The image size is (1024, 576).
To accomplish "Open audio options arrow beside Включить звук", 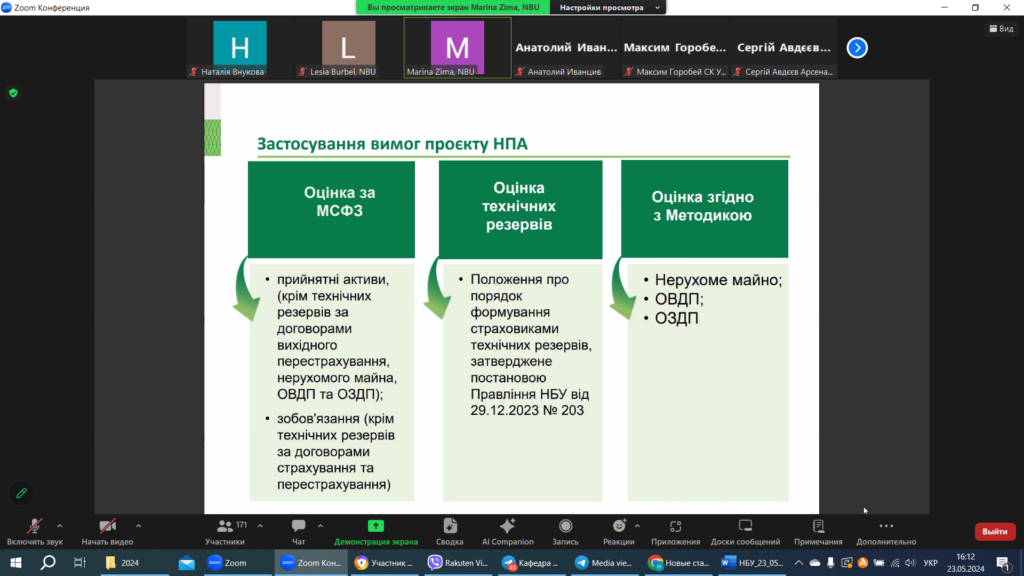I will [59, 526].
